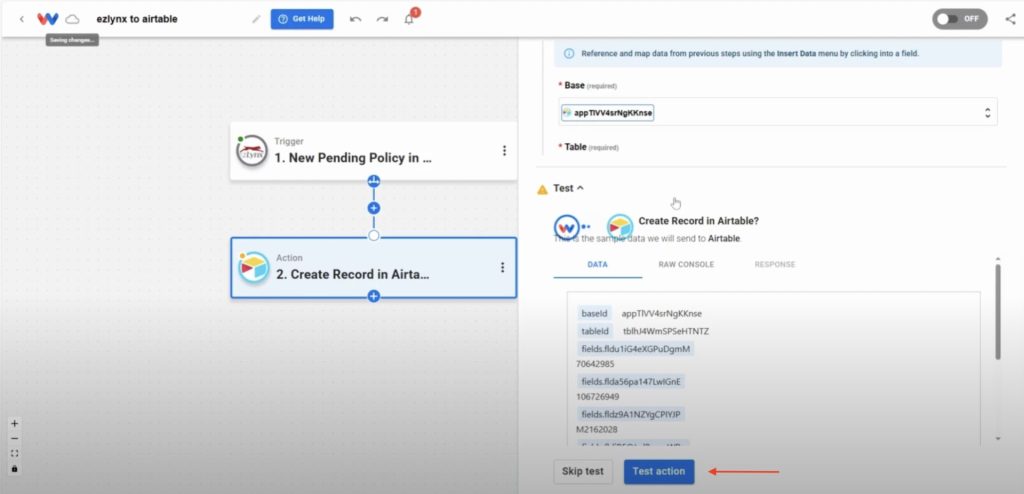1024x494 pixels.
Task: Go back using the left chevron
Action: coord(22,19)
